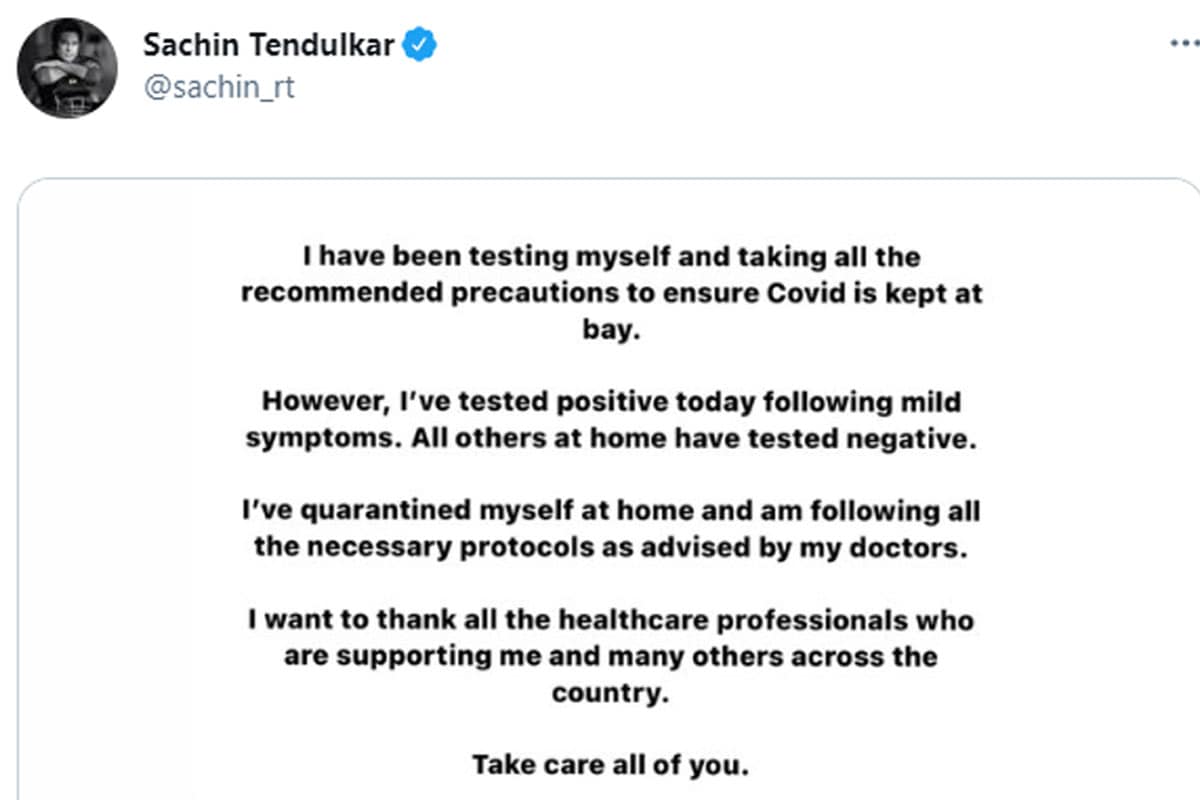This screenshot has width=1200, height=800.
Task: Open the @sachin_rt username link
Action: click(x=222, y=87)
